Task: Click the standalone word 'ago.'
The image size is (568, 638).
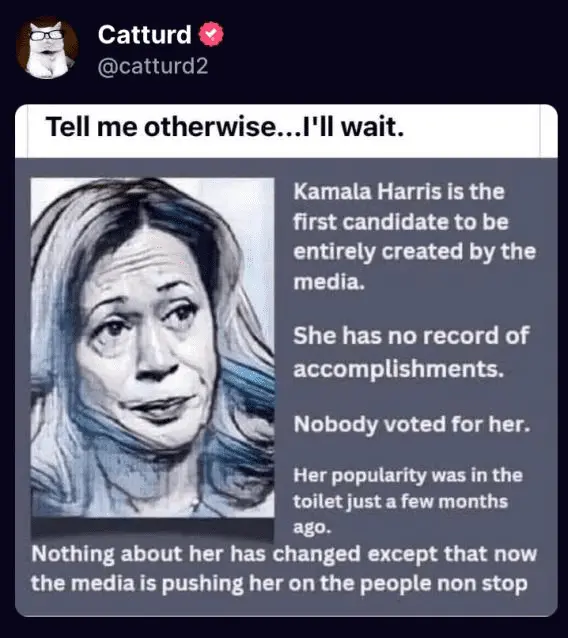Action: (x=312, y=528)
